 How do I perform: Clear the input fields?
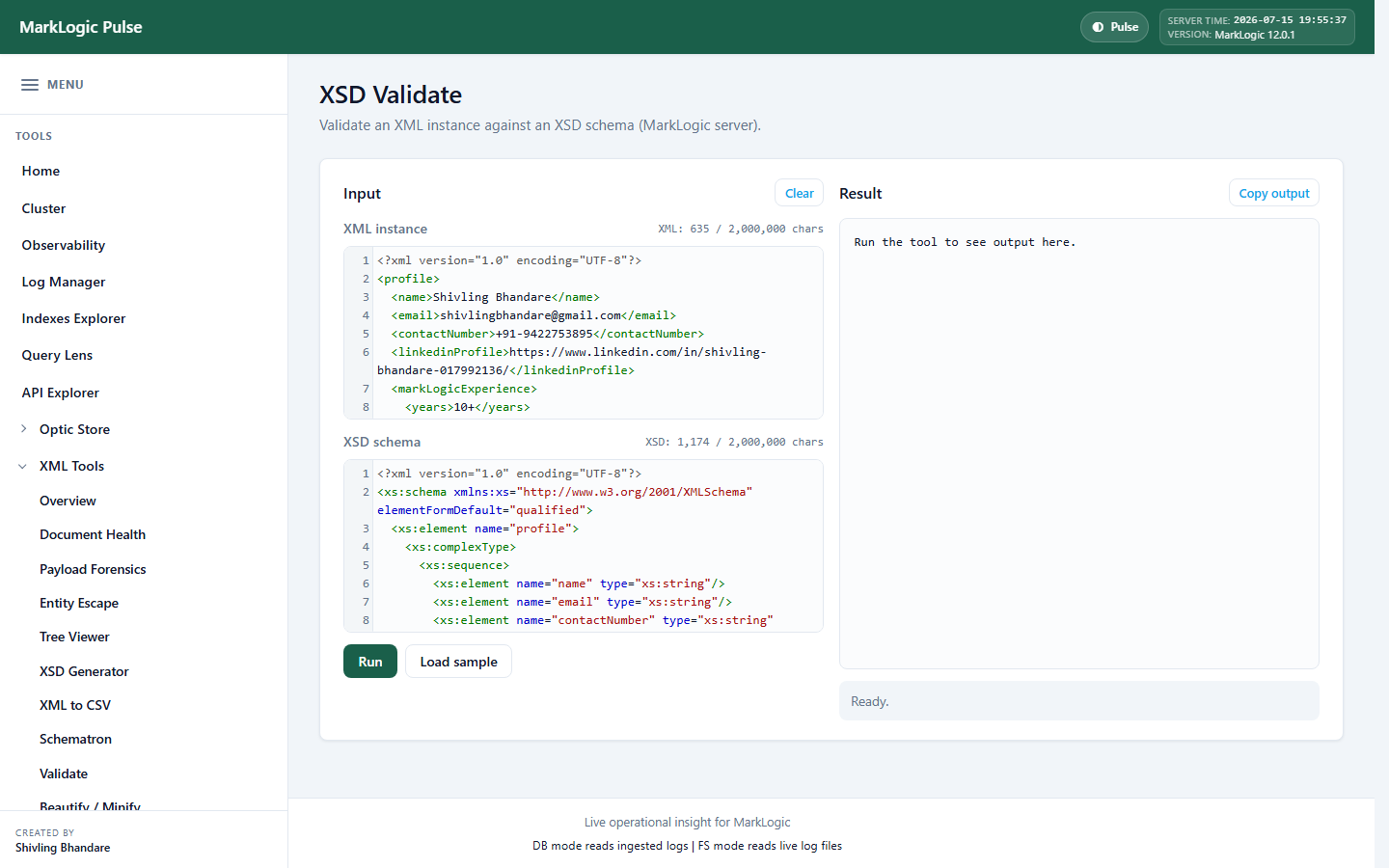(799, 193)
